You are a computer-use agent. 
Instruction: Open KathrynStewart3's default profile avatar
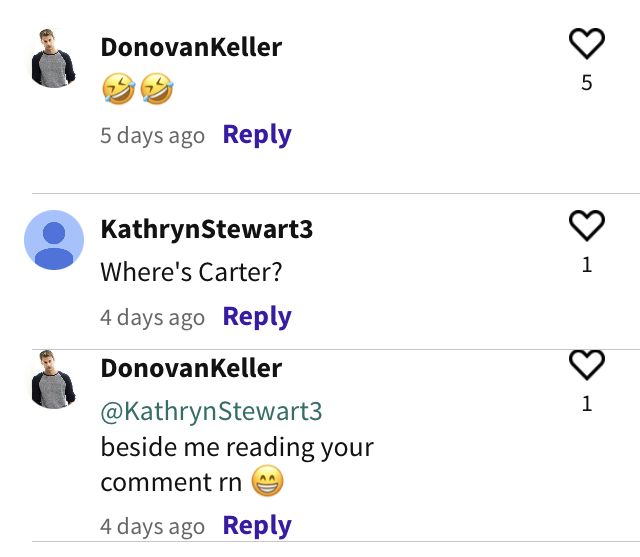[x=54, y=240]
